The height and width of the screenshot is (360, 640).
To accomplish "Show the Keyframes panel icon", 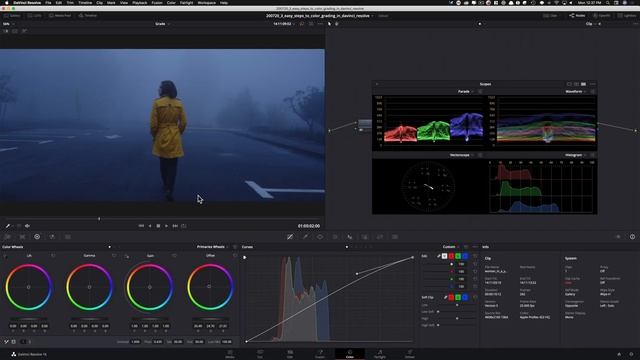I will coord(618,237).
